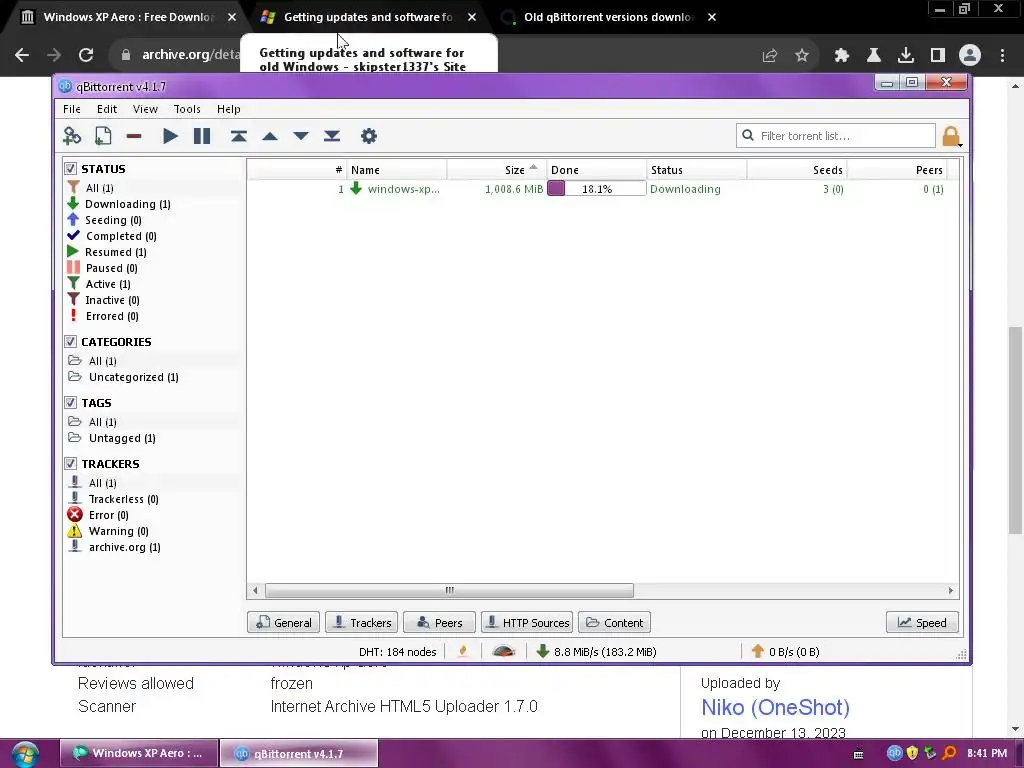Toggle the TAGS filter checkbox

(71, 402)
